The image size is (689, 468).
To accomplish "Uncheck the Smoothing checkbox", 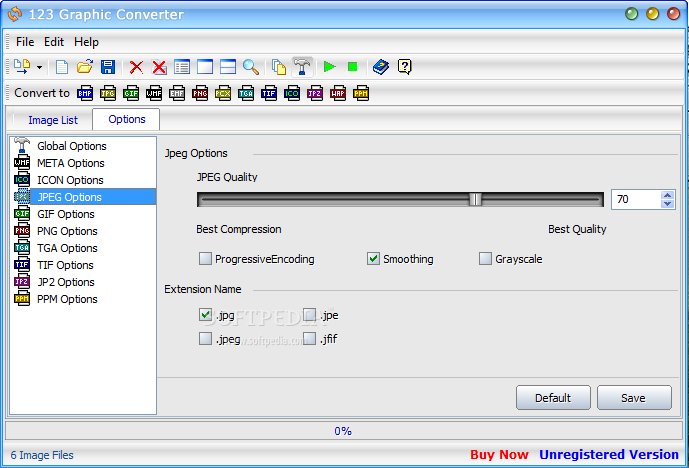I will [x=373, y=259].
